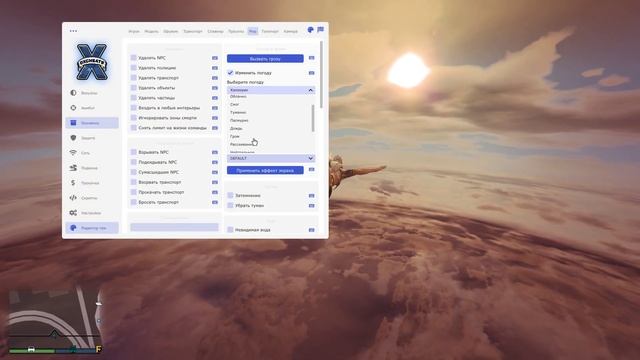
Task: Uncheck the Изменить погоду checkbox
Action: click(x=230, y=73)
